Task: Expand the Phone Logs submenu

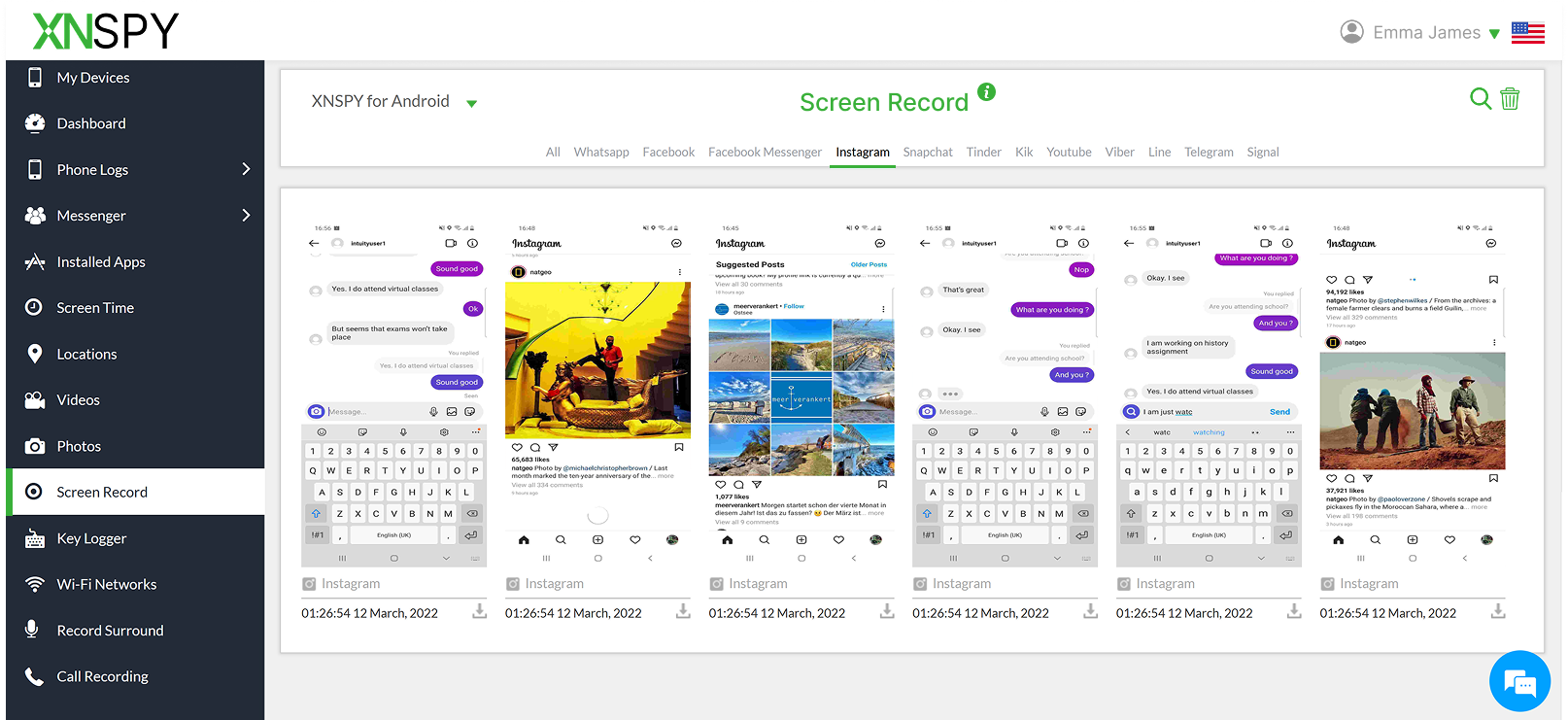Action: point(246,169)
